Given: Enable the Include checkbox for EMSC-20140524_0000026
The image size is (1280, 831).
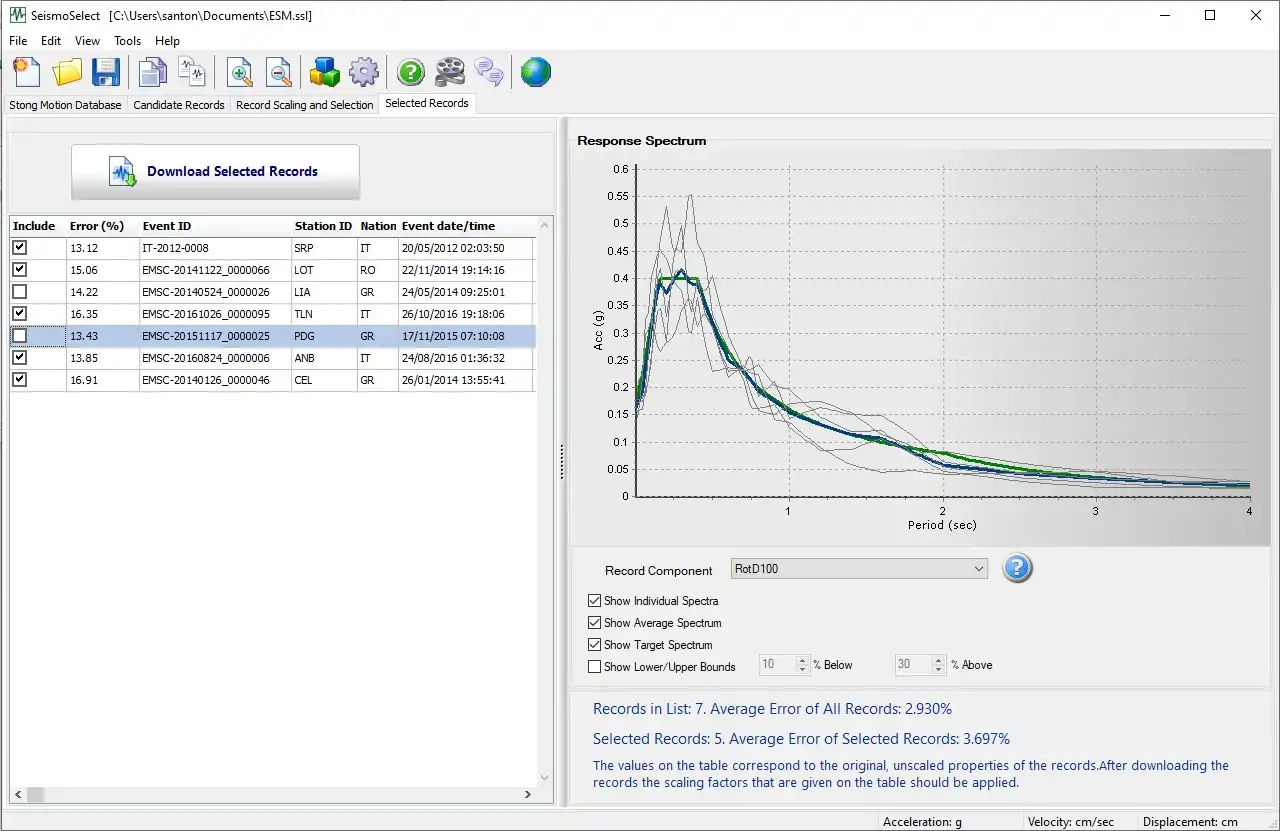Looking at the screenshot, I should tap(20, 292).
